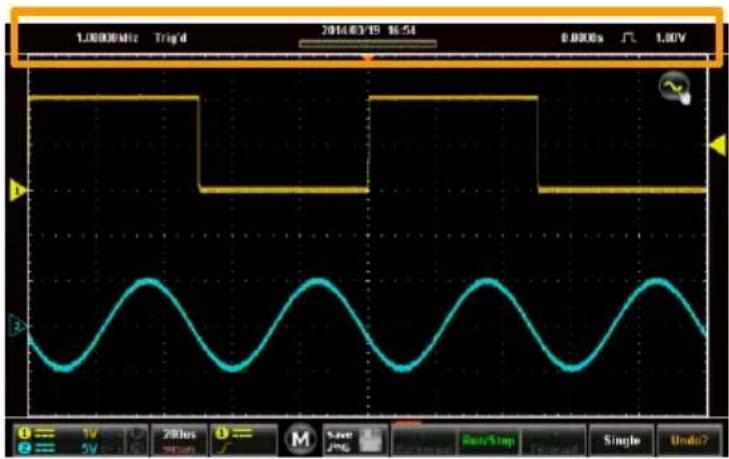Click the 1V channel 1 scale value
729x459 pixels.
pos(91,433)
